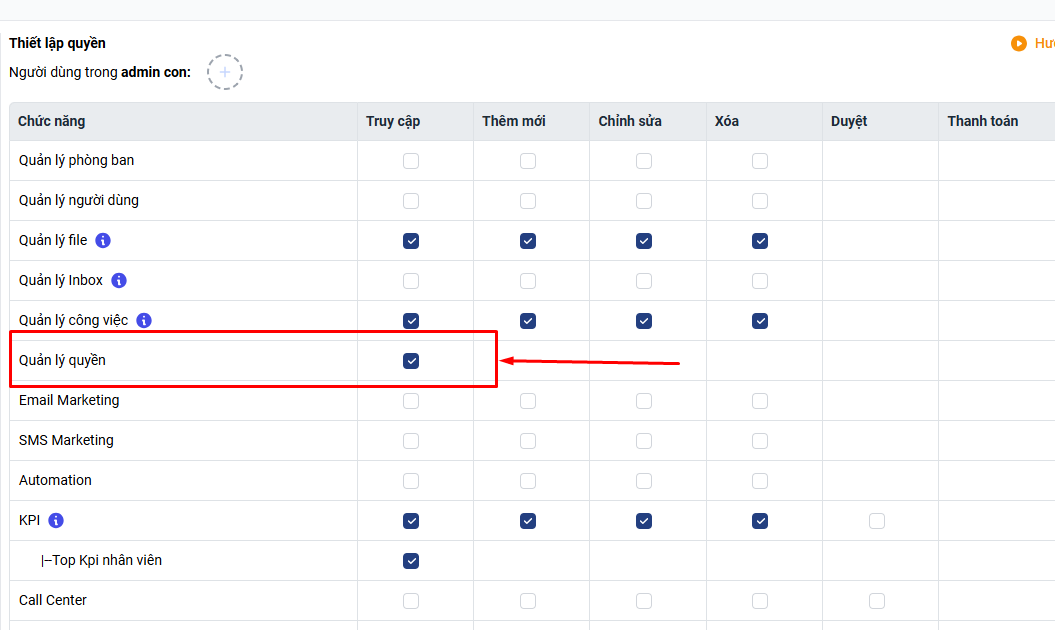
Task: Tick Duyệt checkbox for Call Center
Action: point(877,601)
